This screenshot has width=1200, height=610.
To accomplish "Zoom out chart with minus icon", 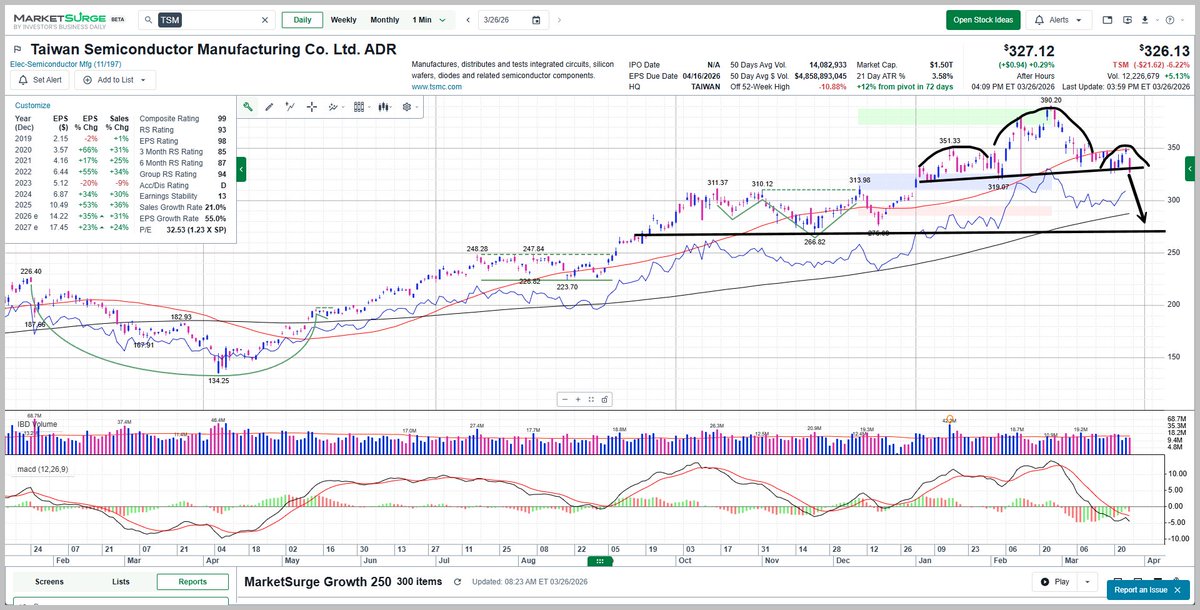I will [x=565, y=399].
